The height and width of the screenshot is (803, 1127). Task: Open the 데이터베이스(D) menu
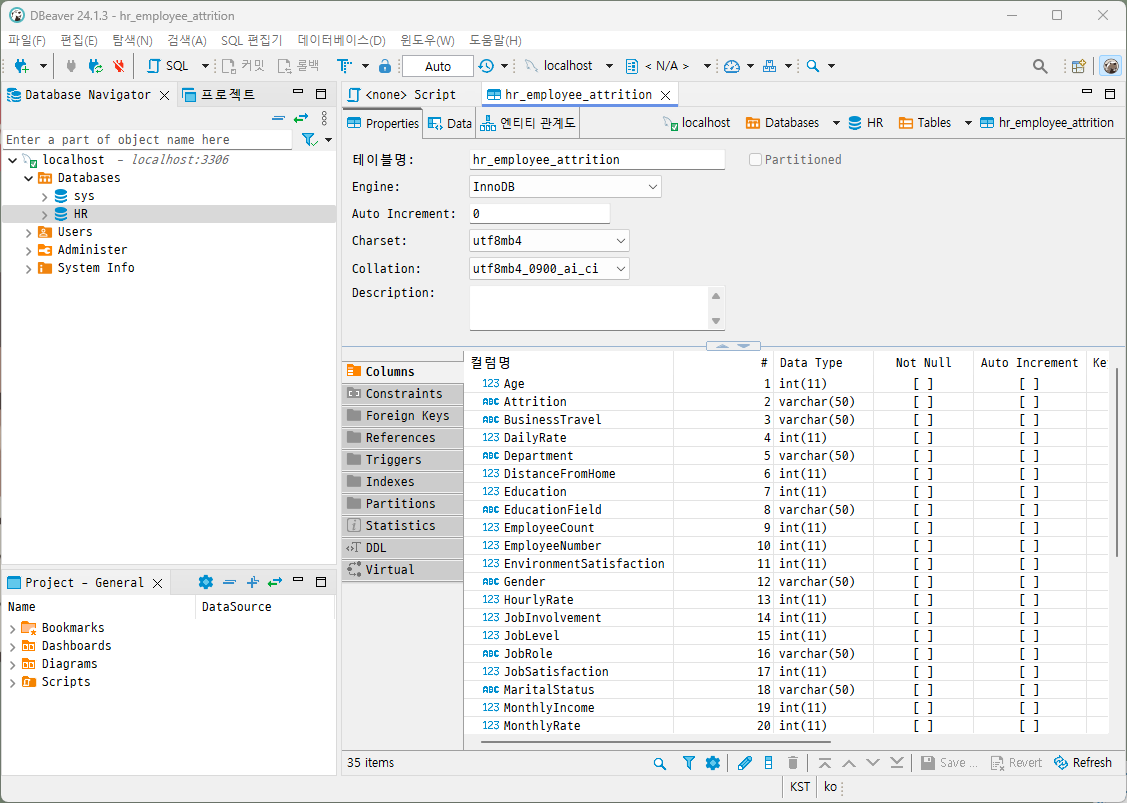[x=341, y=40]
